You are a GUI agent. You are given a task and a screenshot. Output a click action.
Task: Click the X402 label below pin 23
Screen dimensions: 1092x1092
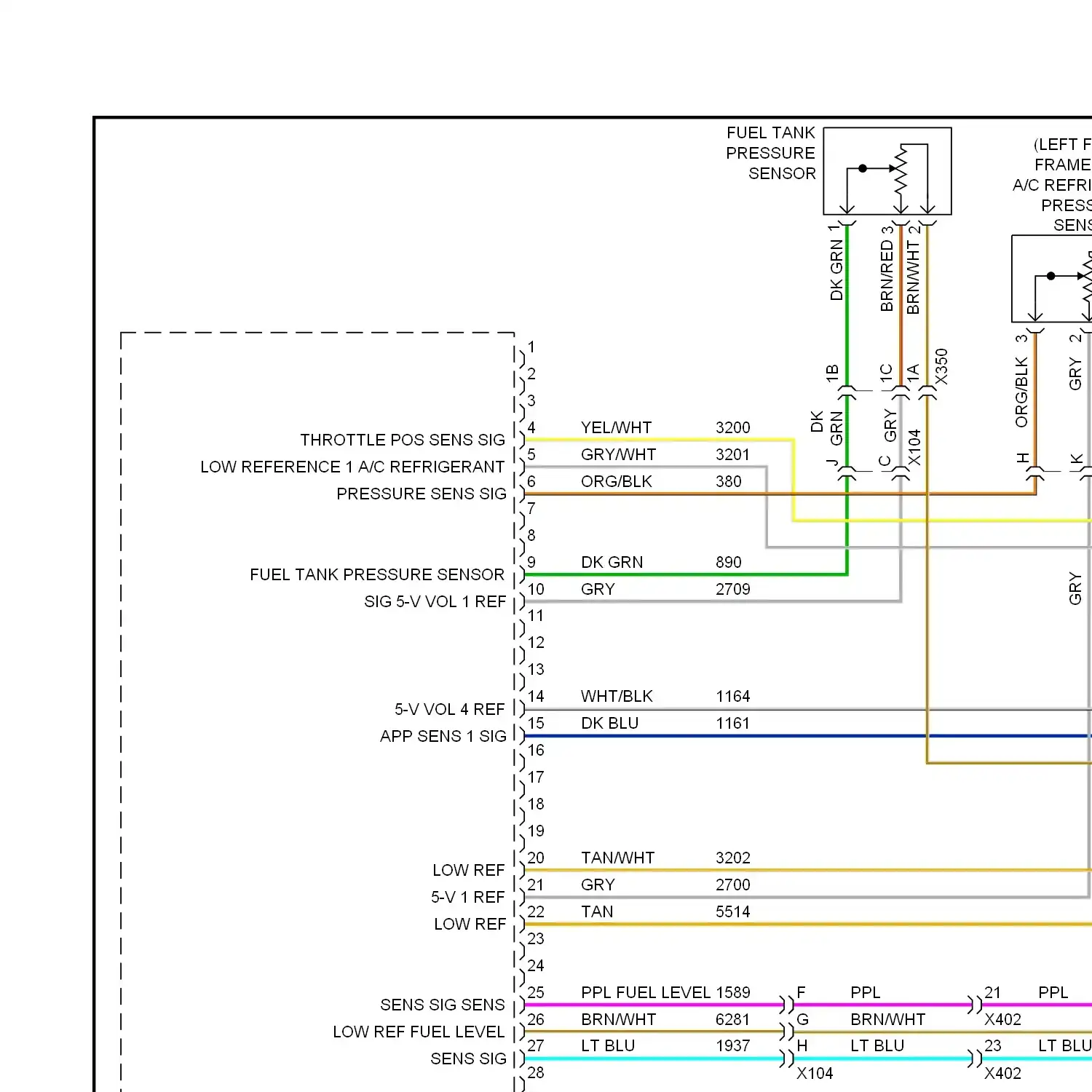point(1002,1073)
